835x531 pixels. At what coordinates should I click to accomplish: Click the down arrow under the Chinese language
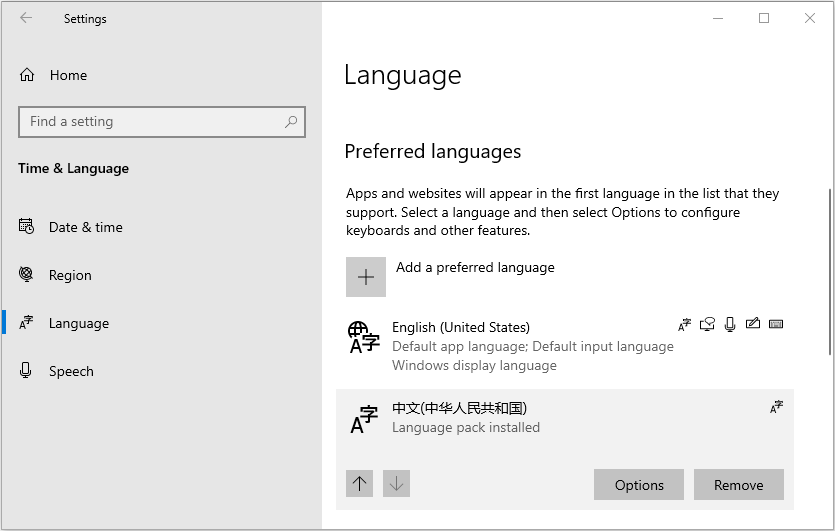[397, 484]
